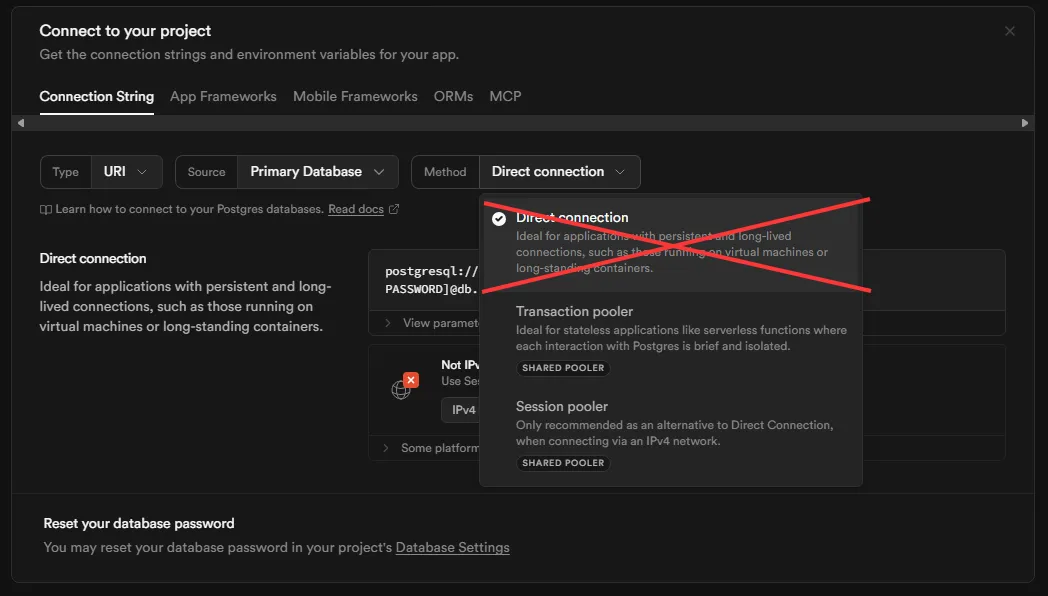Click the checkmark icon beside Direct connection option
Screen dimensions: 1048x596
coord(499,219)
